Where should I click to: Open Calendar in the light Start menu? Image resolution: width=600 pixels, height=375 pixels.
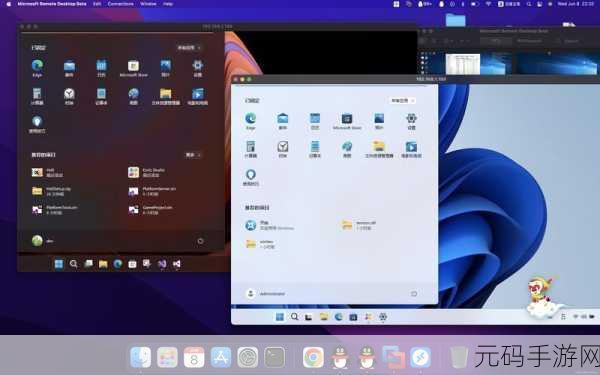click(315, 121)
